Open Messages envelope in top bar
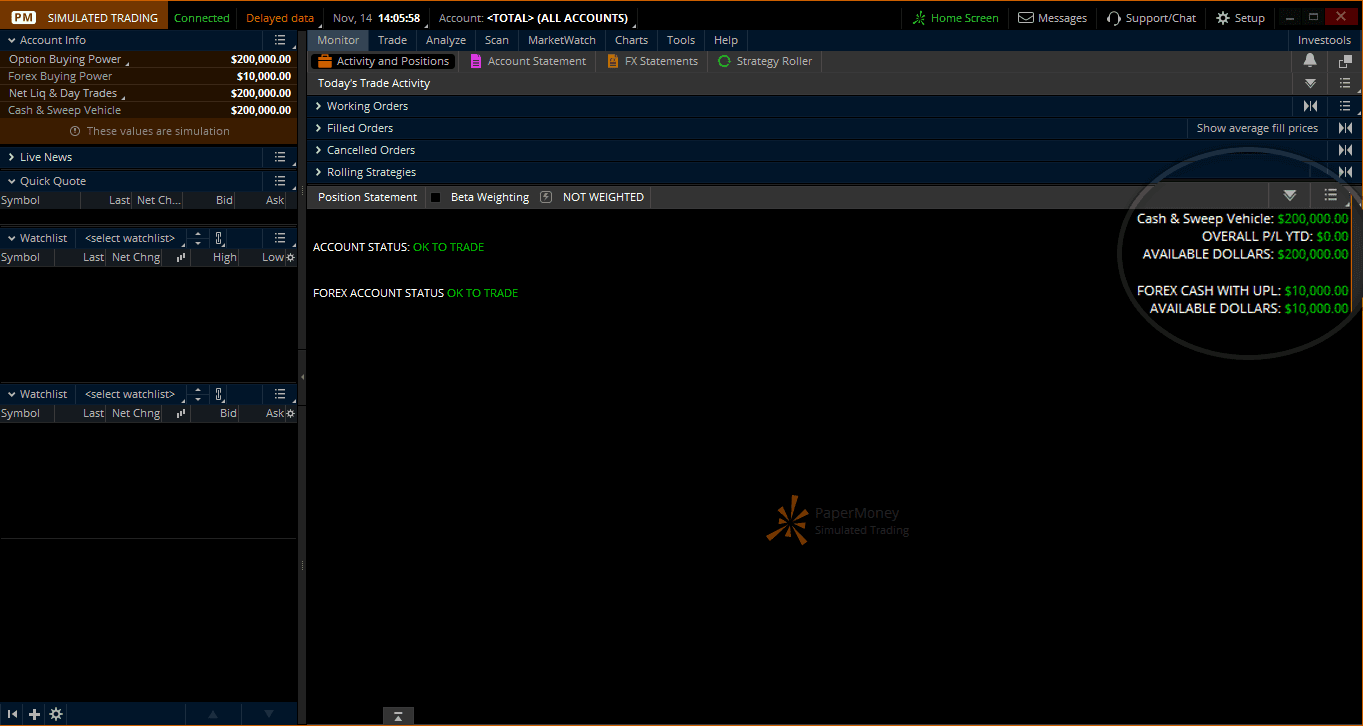This screenshot has width=1363, height=726. 1052,18
